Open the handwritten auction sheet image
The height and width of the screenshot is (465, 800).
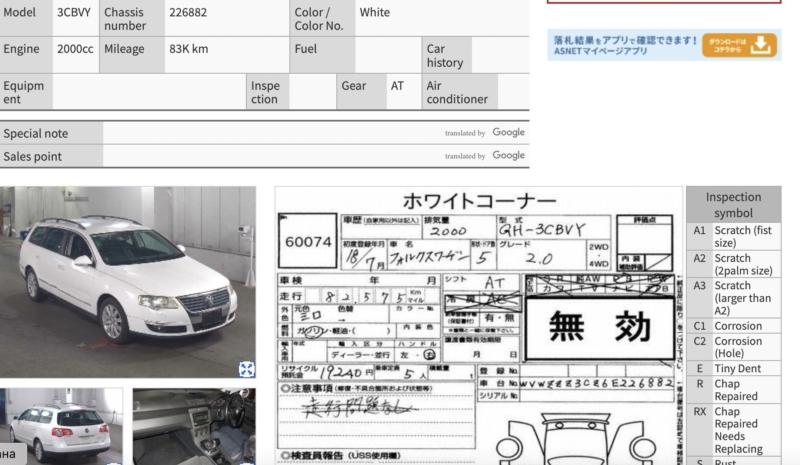[x=478, y=325]
